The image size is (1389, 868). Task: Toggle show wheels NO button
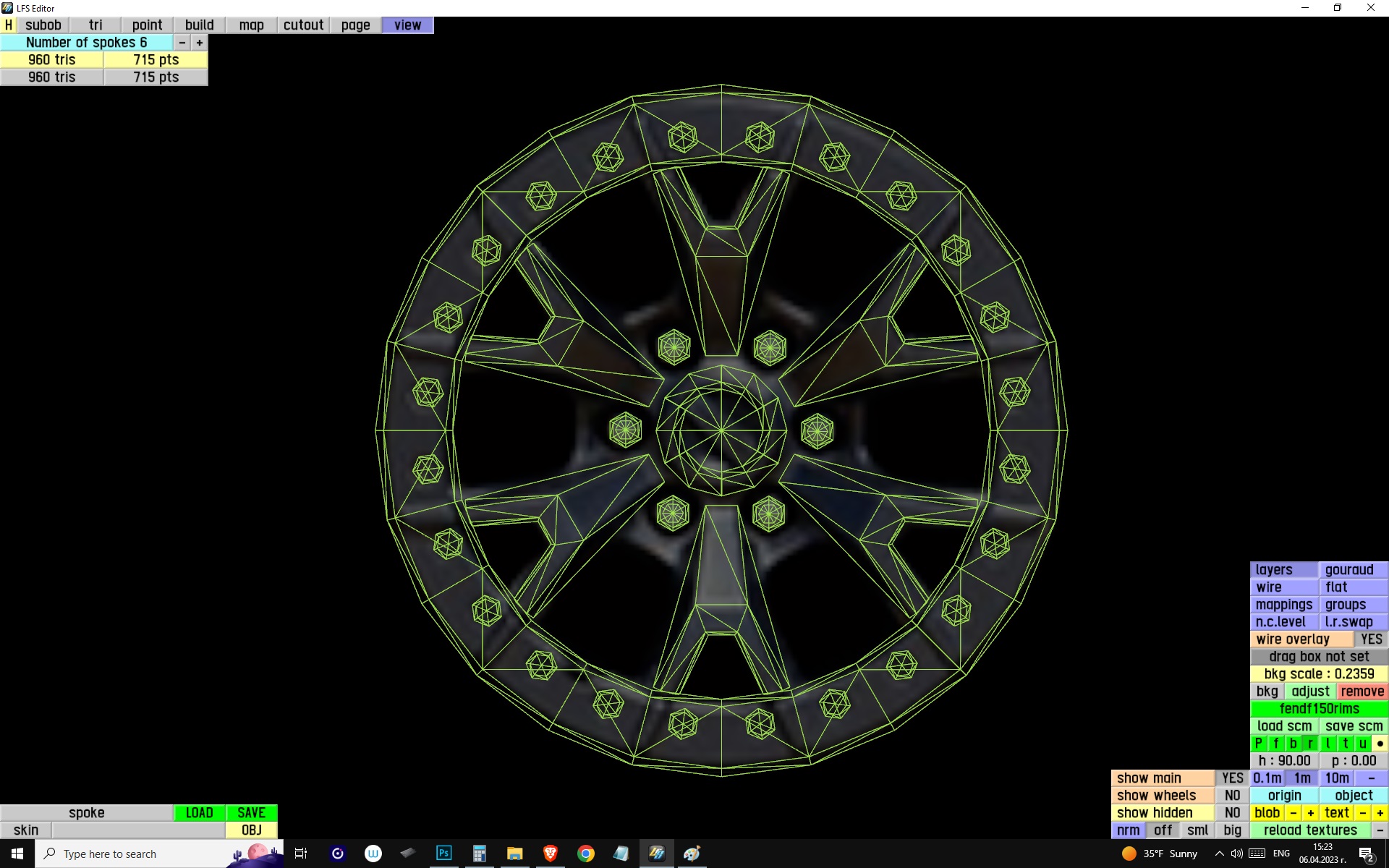click(1232, 796)
